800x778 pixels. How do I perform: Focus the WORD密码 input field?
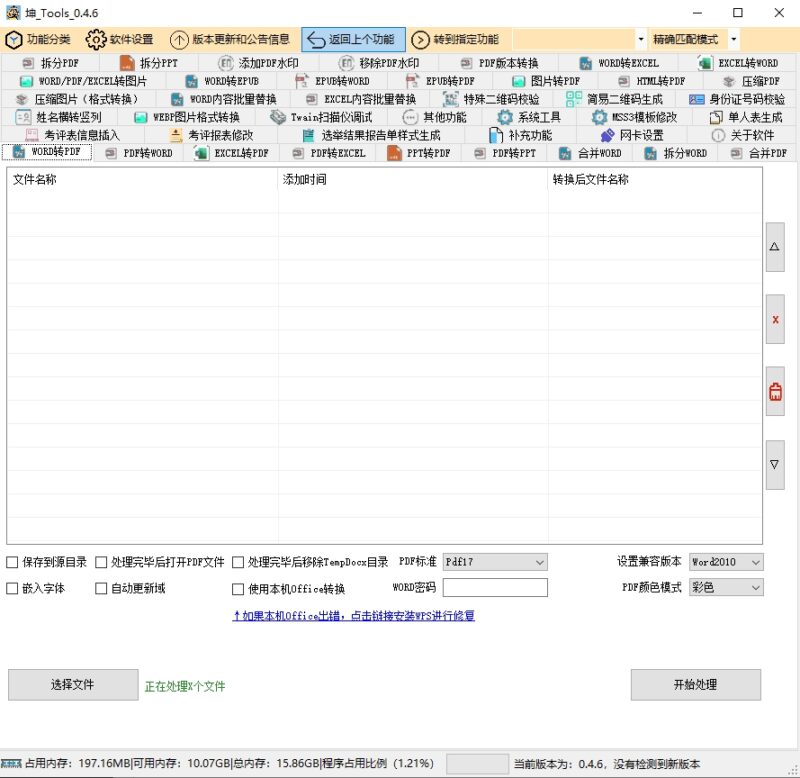pyautogui.click(x=495, y=587)
